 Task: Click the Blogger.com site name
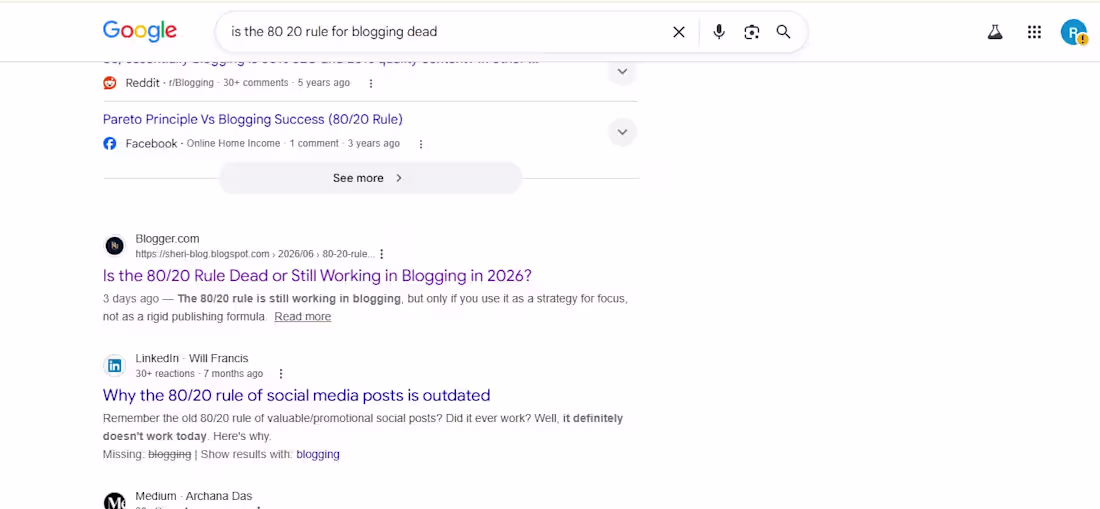point(167,238)
